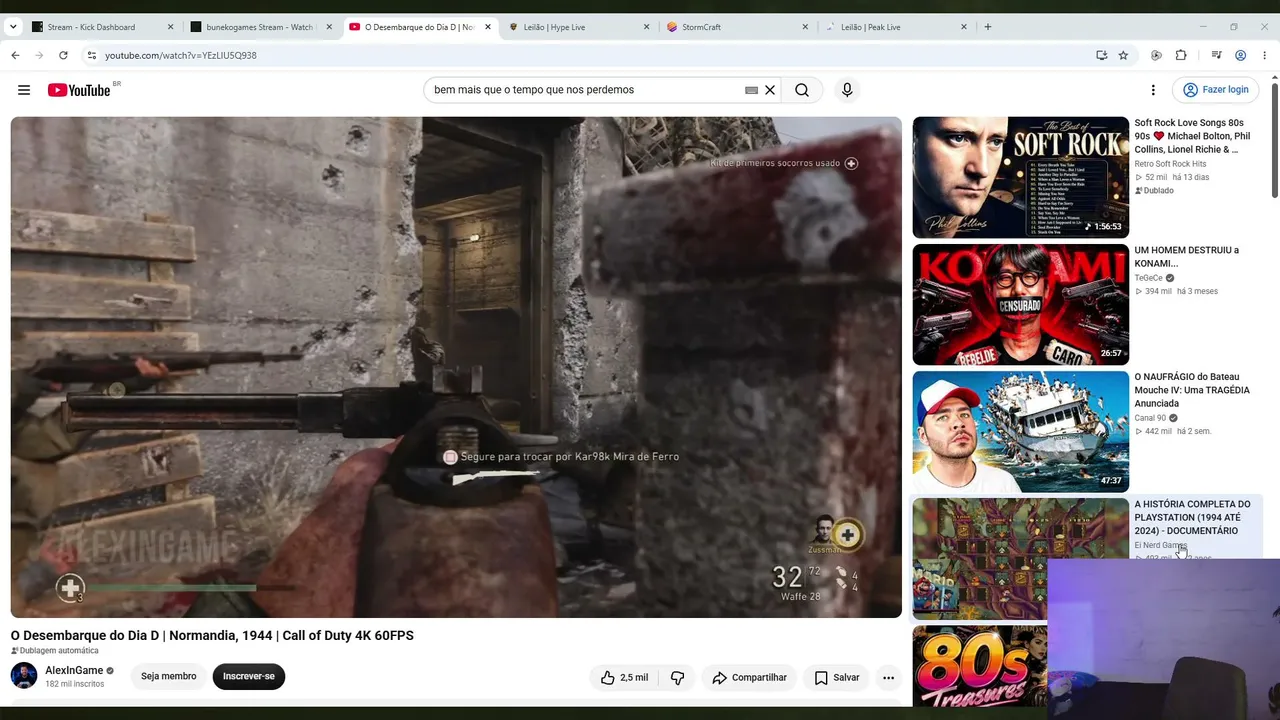1280x720 pixels.
Task: Share the video via Compartilhar
Action: (x=749, y=677)
